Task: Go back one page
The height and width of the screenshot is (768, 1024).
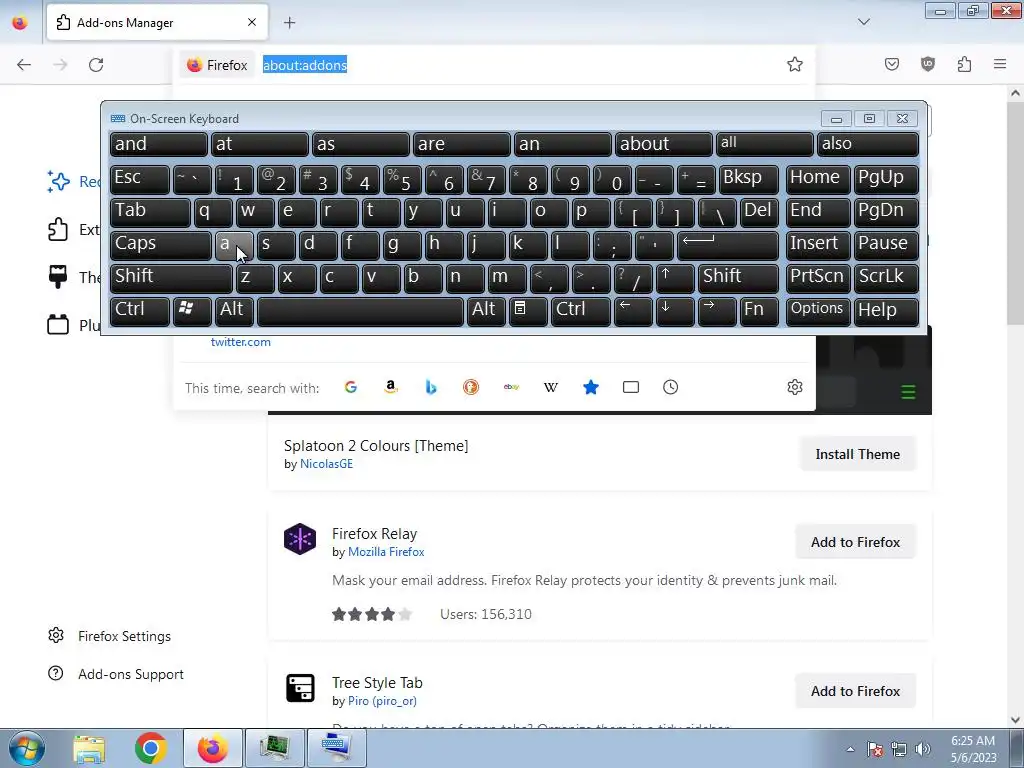Action: click(24, 65)
